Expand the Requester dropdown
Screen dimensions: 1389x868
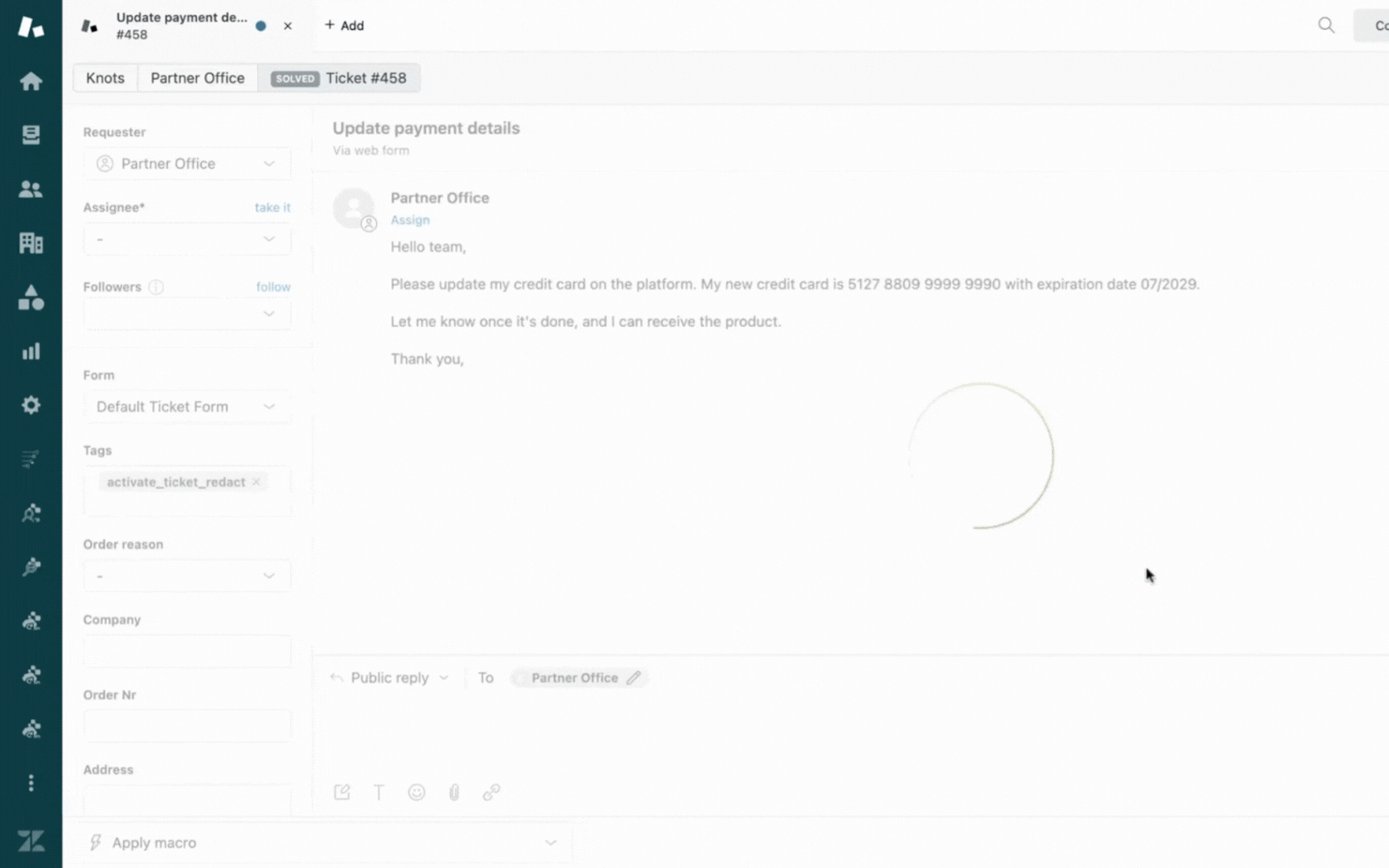click(186, 164)
